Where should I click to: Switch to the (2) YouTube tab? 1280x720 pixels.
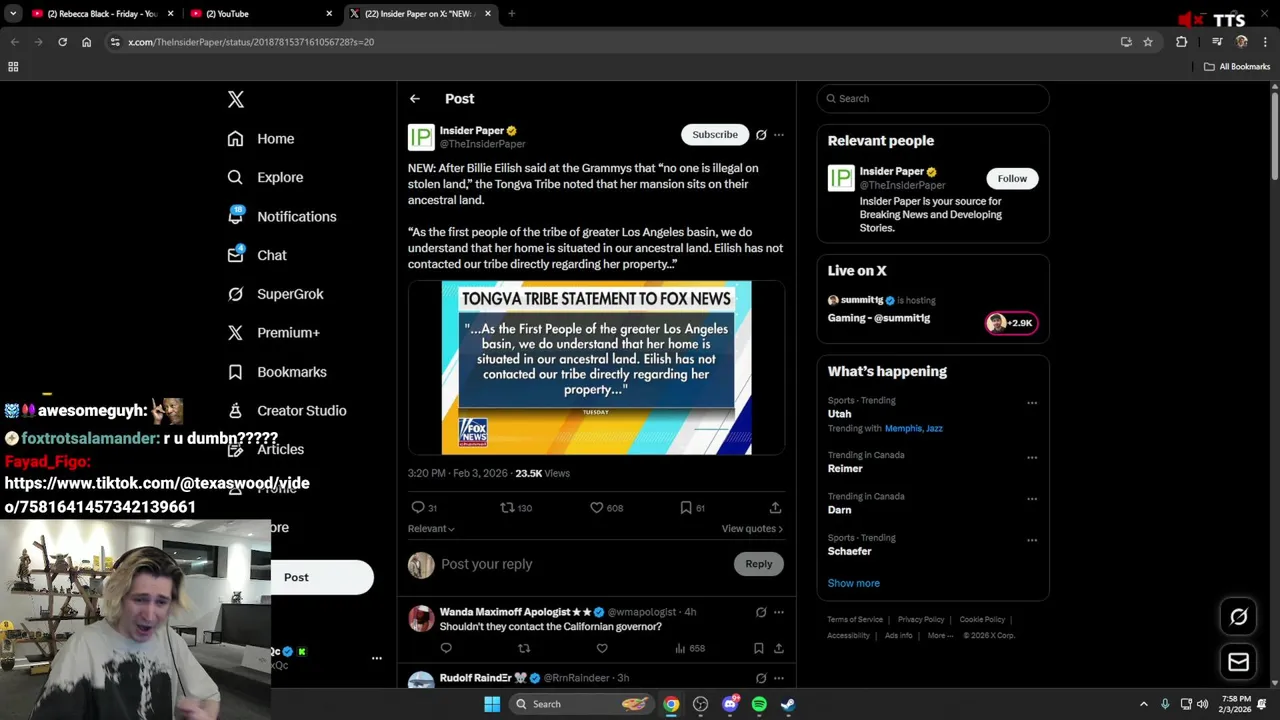click(262, 14)
